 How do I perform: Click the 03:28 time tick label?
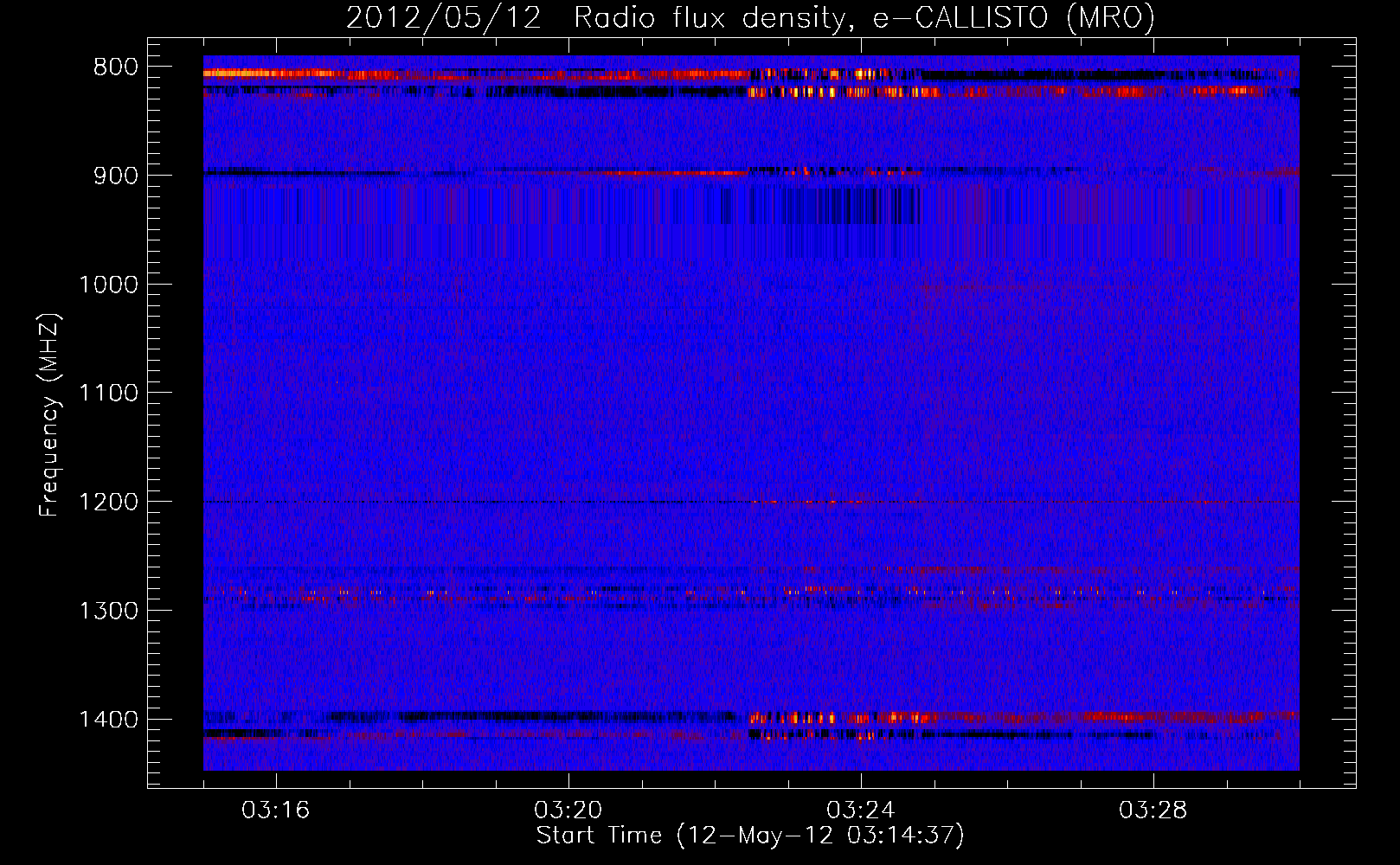(x=1153, y=811)
